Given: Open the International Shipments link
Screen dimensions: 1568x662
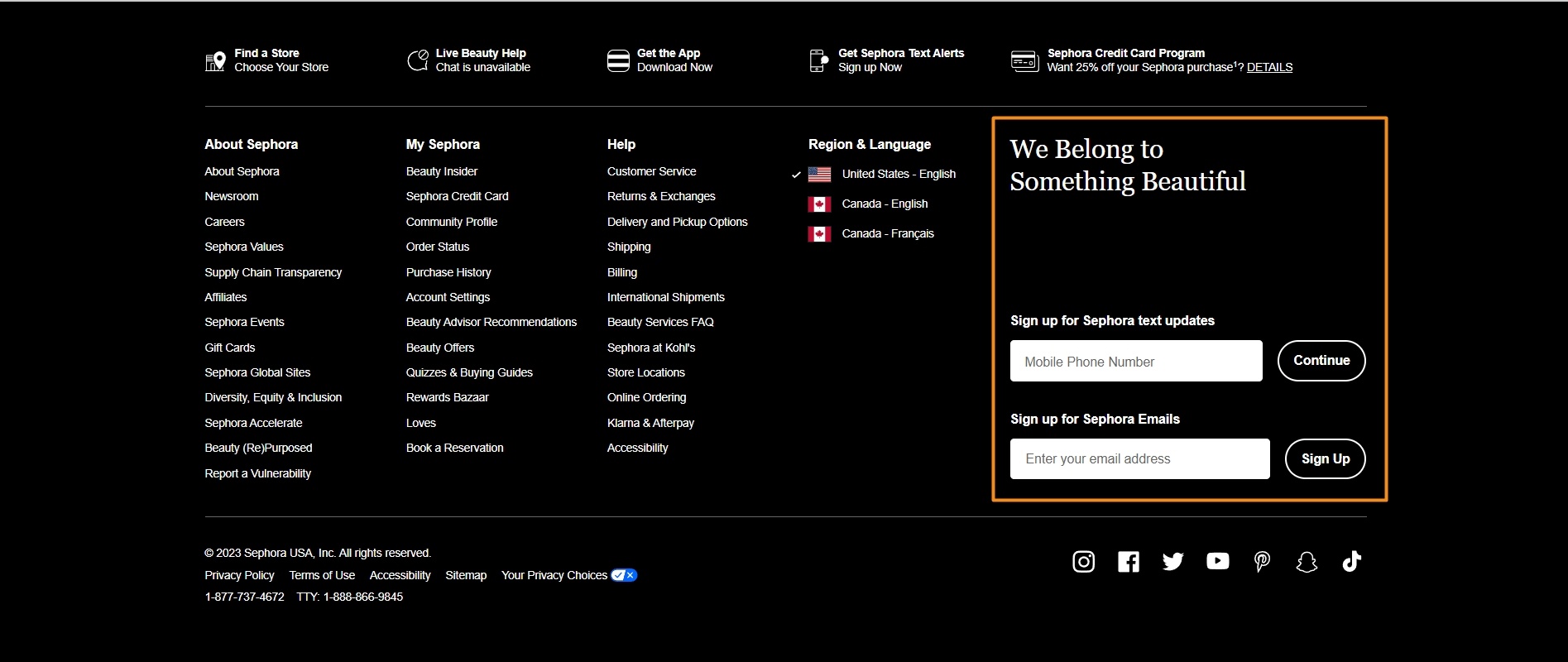Looking at the screenshot, I should pos(666,297).
